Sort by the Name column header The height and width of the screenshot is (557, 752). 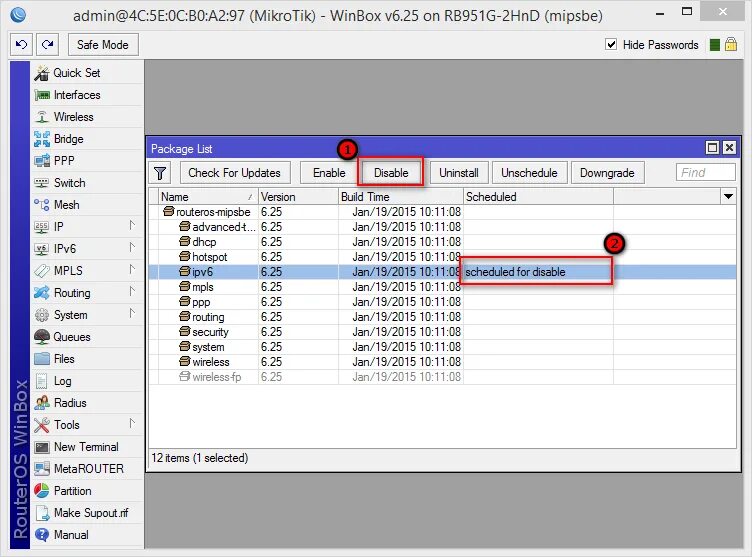click(x=207, y=197)
